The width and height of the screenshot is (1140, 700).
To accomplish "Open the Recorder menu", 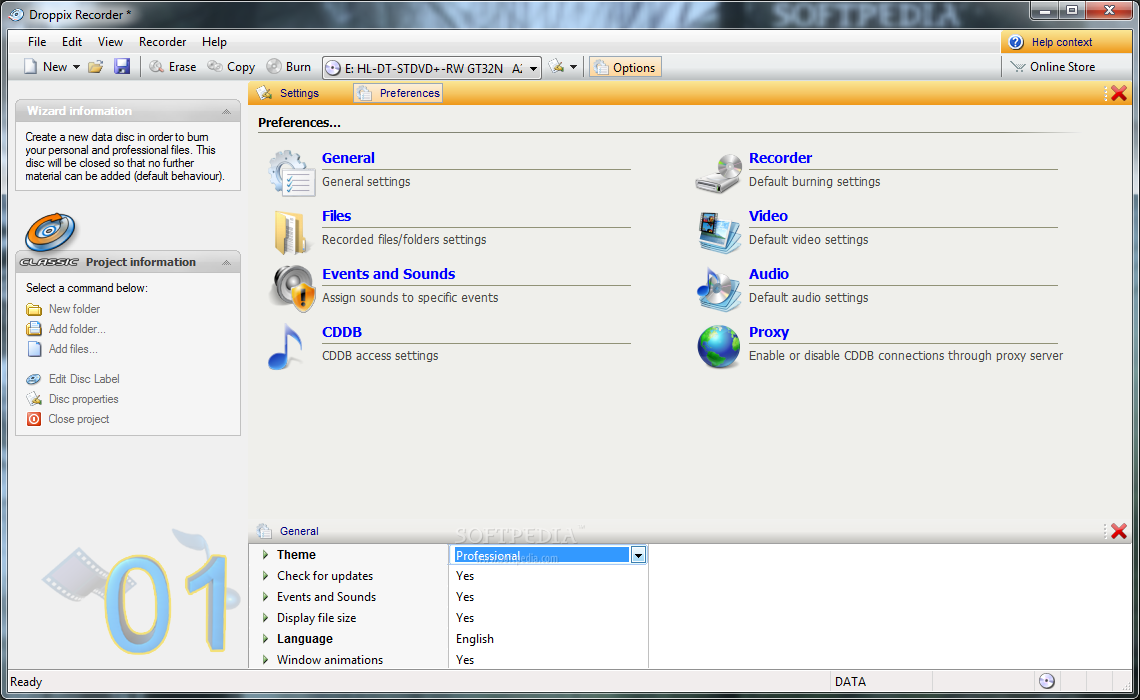I will [162, 42].
